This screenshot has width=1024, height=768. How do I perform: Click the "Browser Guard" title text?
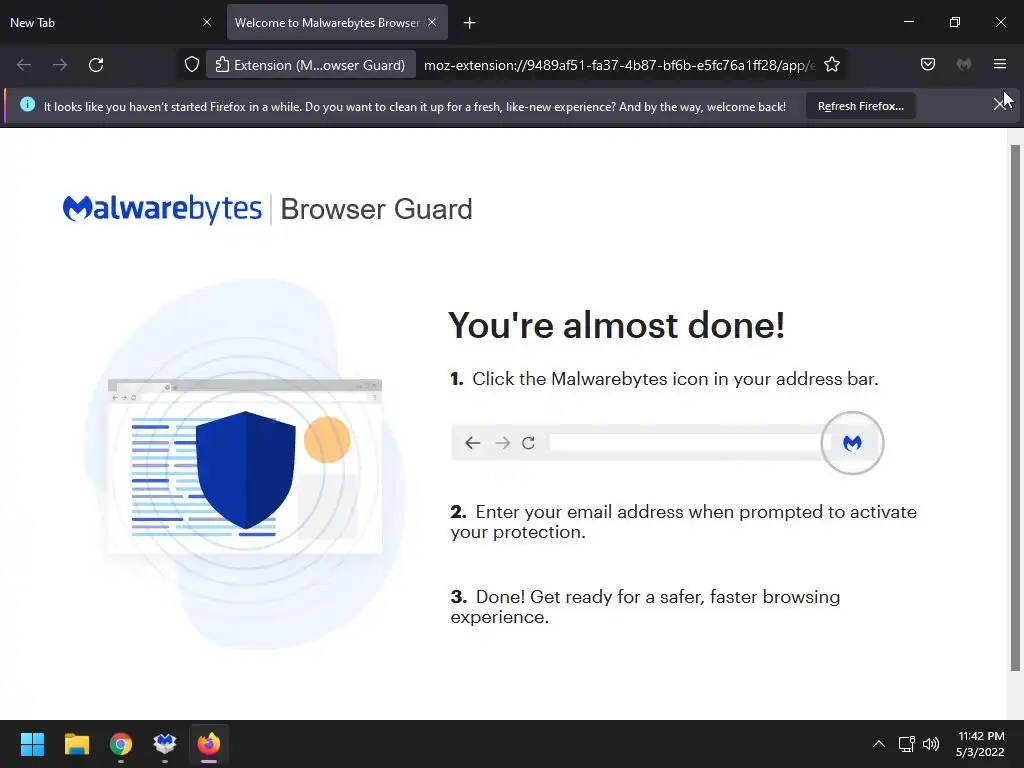tap(376, 210)
